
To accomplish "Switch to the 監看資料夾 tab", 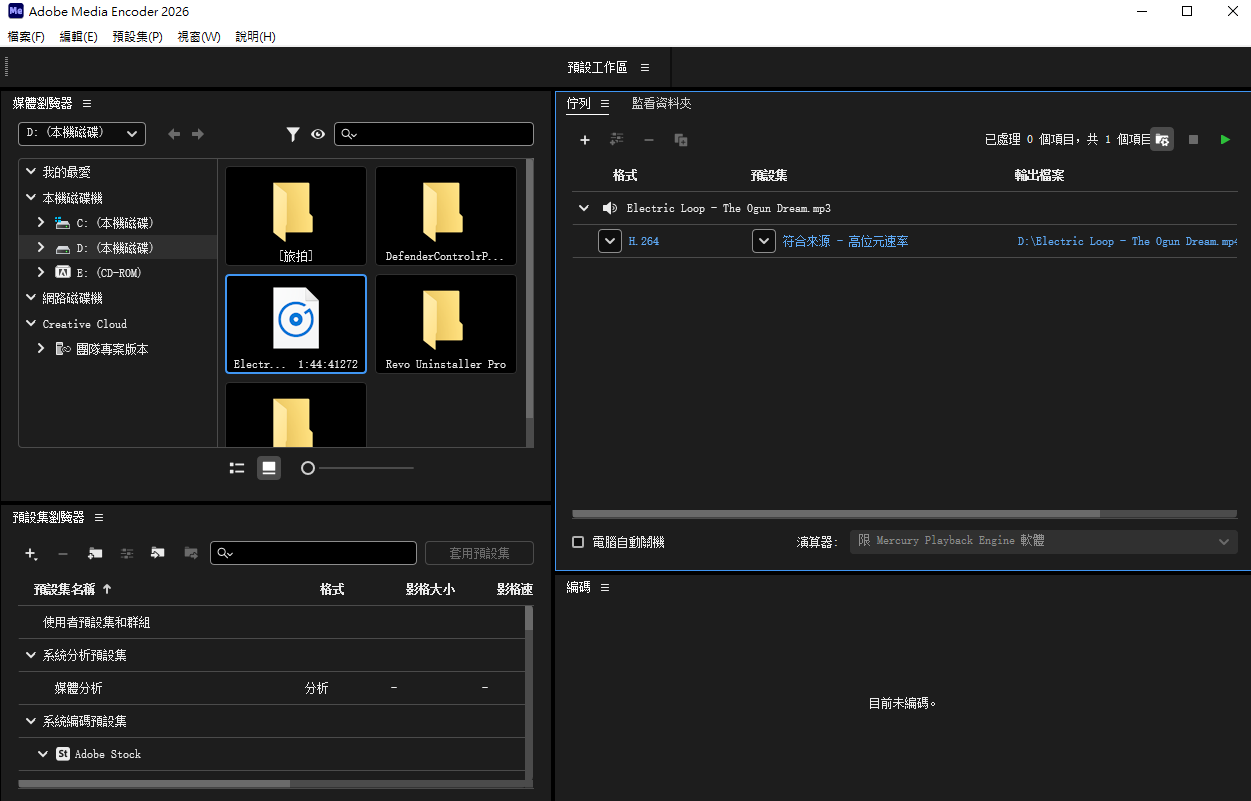I will tap(661, 103).
